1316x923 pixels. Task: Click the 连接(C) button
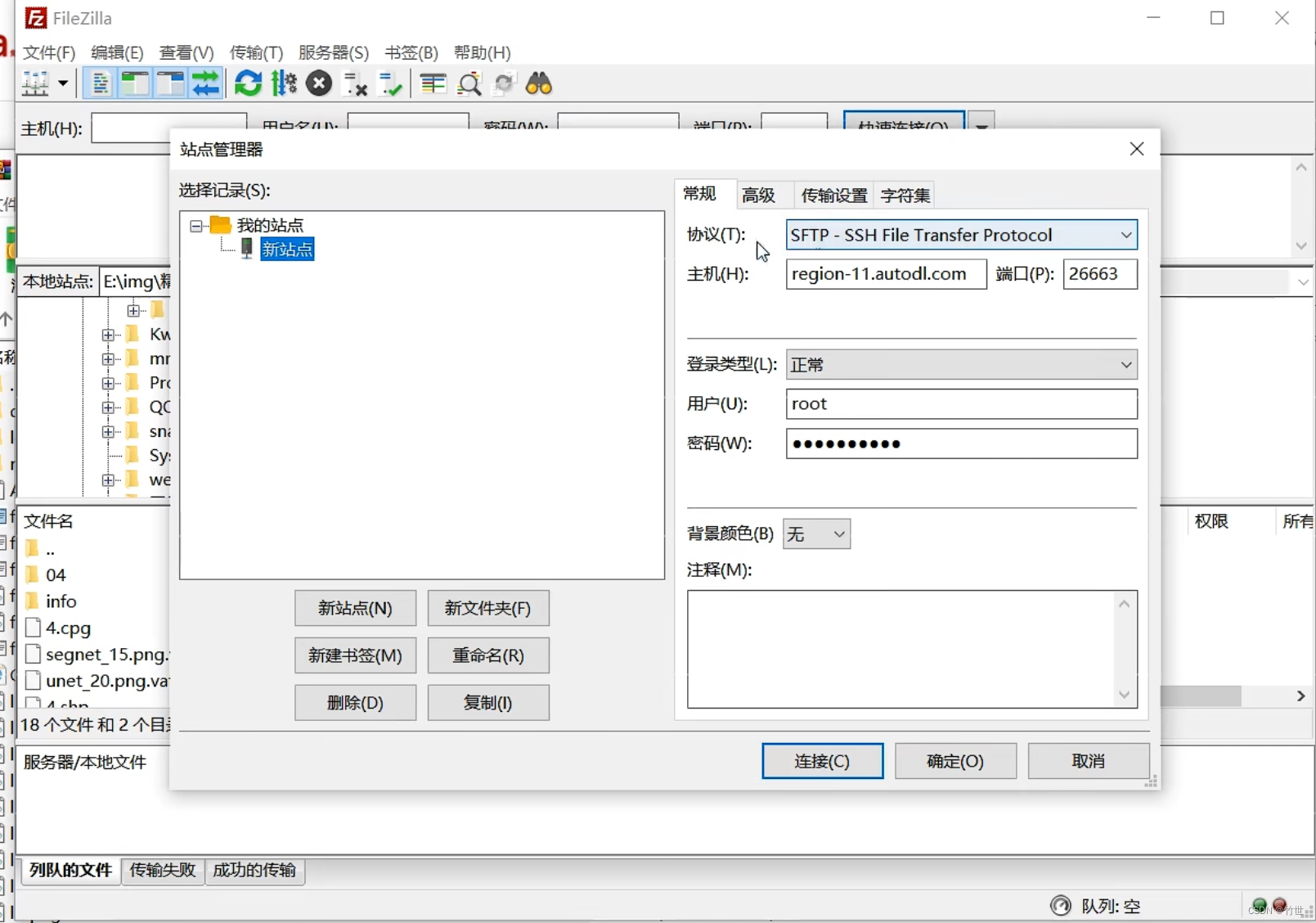822,761
